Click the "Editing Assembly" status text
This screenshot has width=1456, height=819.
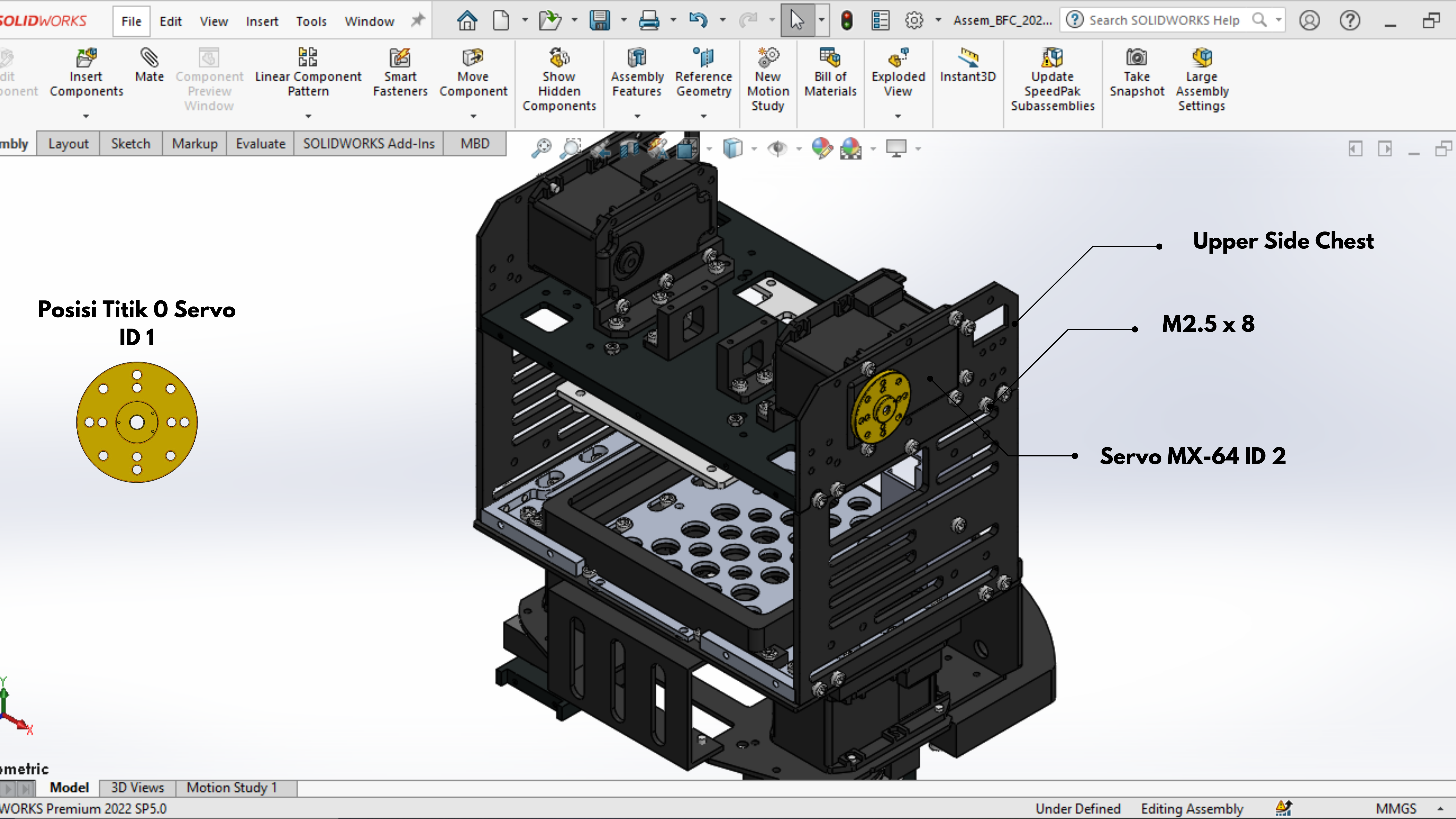(x=1192, y=809)
